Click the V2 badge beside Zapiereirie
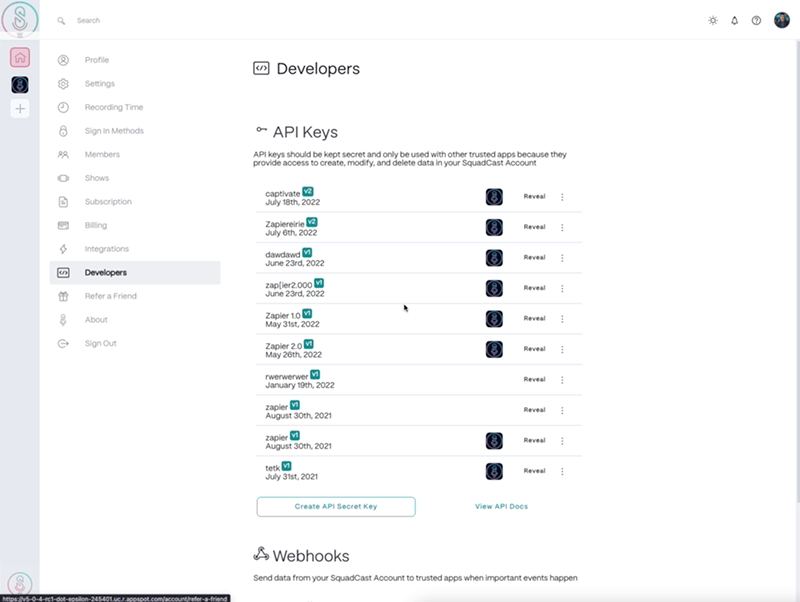Image resolution: width=800 pixels, height=602 pixels. [311, 222]
